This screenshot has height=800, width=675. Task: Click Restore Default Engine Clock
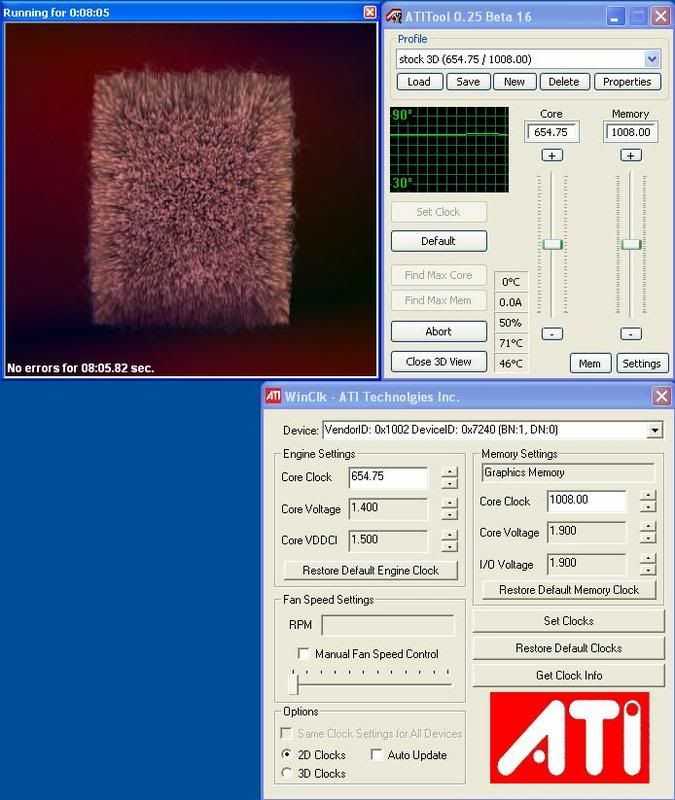[x=370, y=570]
